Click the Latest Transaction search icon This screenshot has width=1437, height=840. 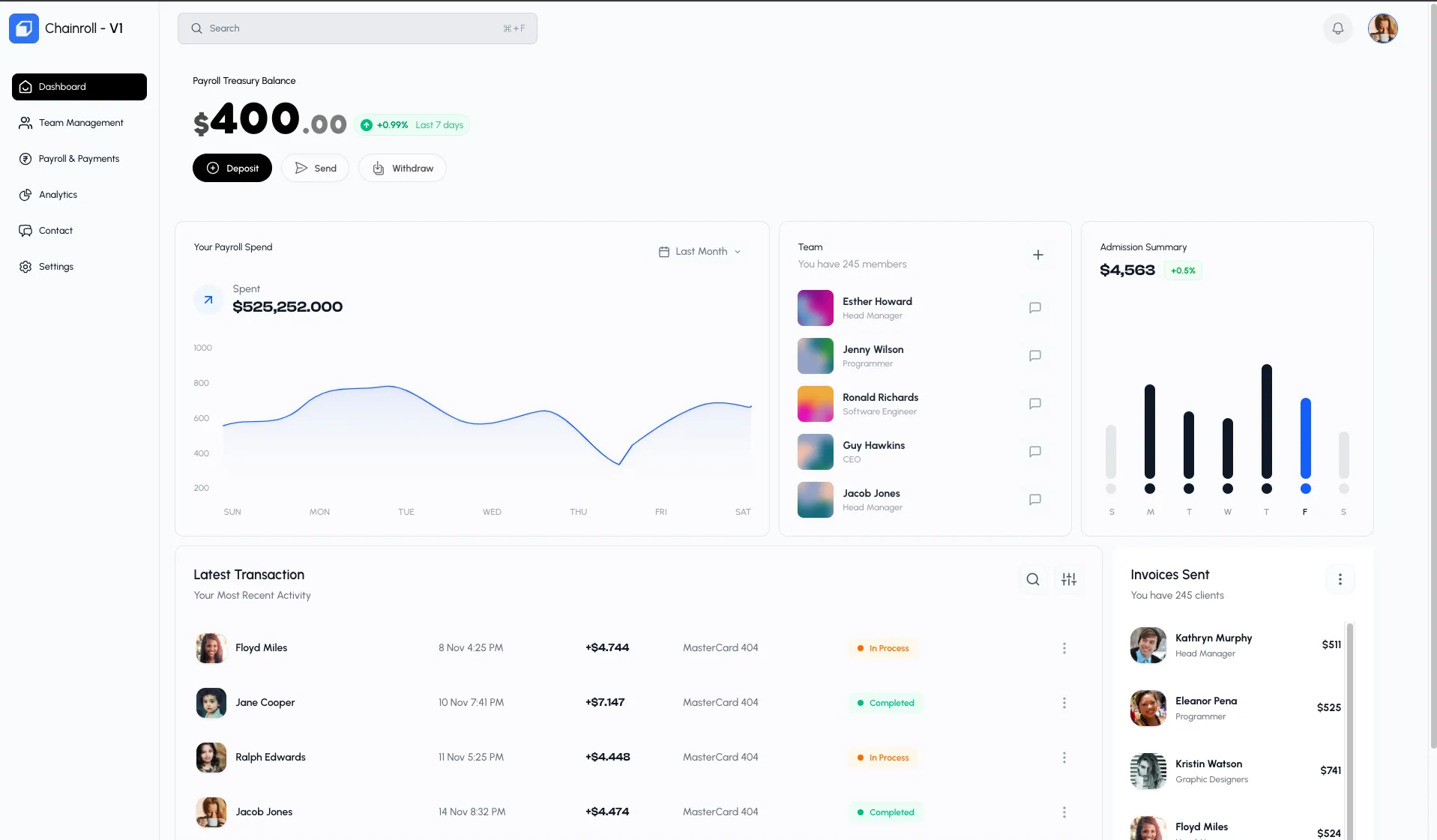(x=1032, y=579)
